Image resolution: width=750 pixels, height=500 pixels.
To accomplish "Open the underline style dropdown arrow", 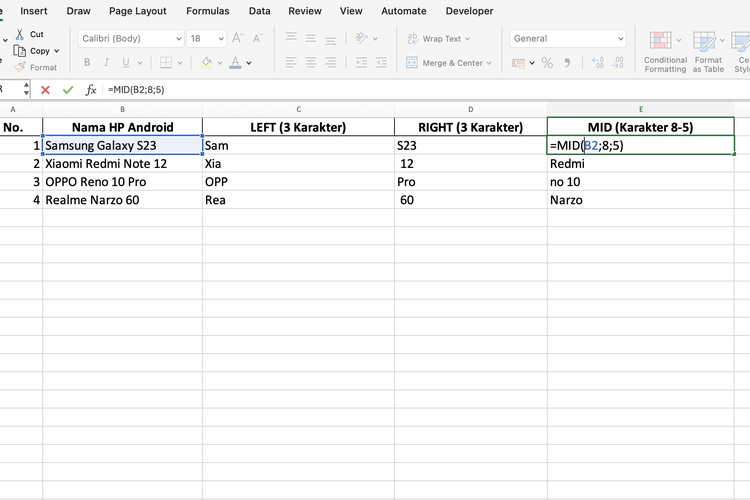I will (x=140, y=63).
